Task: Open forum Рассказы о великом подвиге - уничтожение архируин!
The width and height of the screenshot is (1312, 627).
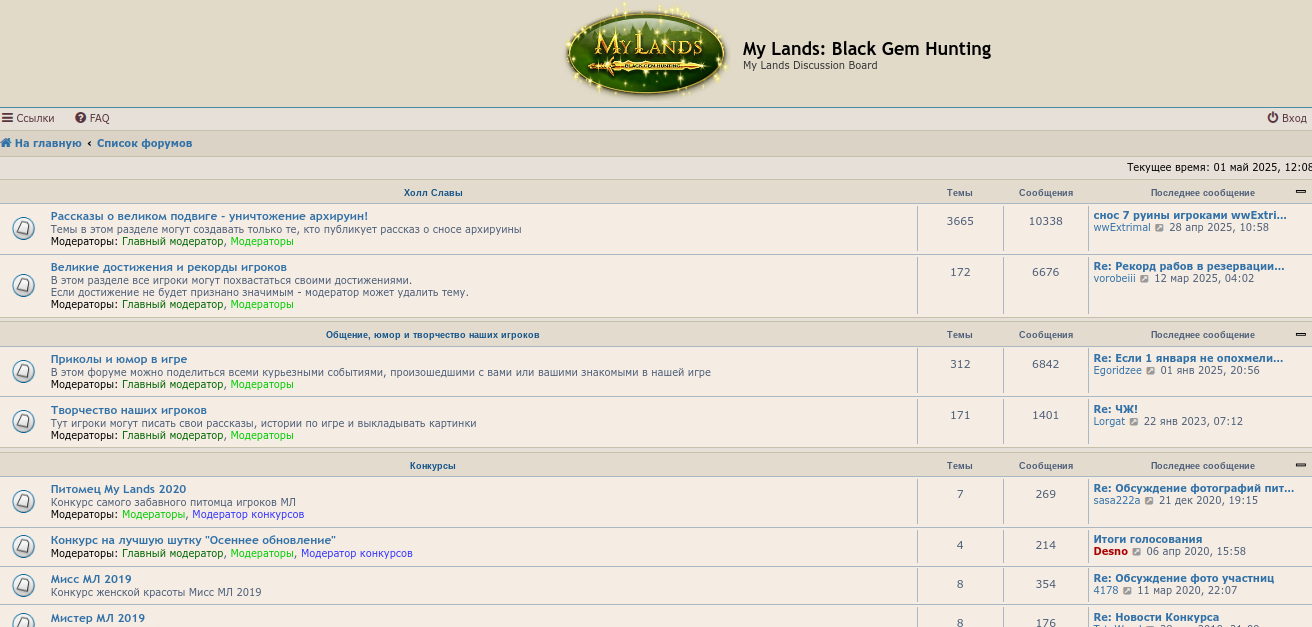Action: coord(209,216)
